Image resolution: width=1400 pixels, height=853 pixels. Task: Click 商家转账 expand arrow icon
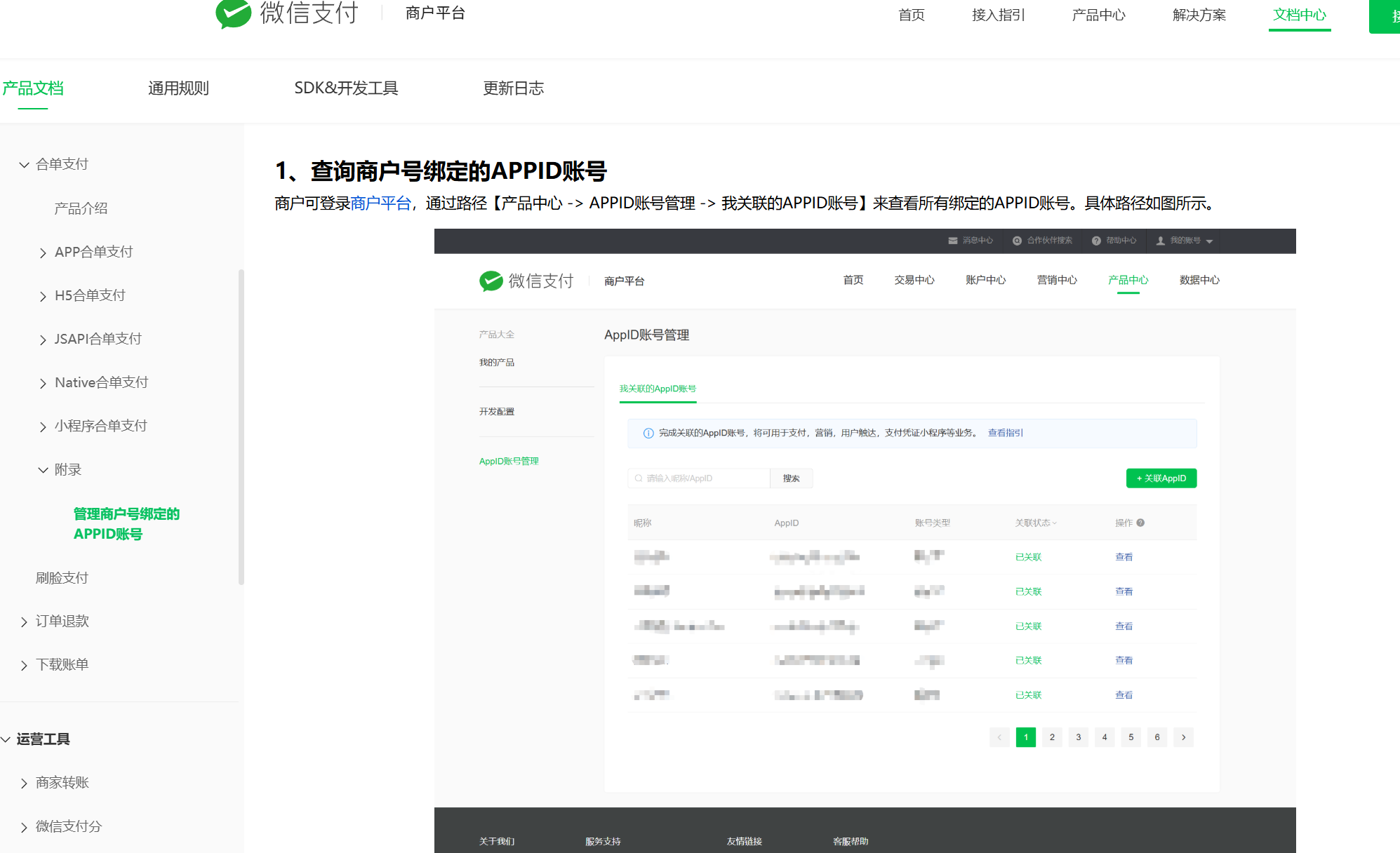[x=24, y=783]
